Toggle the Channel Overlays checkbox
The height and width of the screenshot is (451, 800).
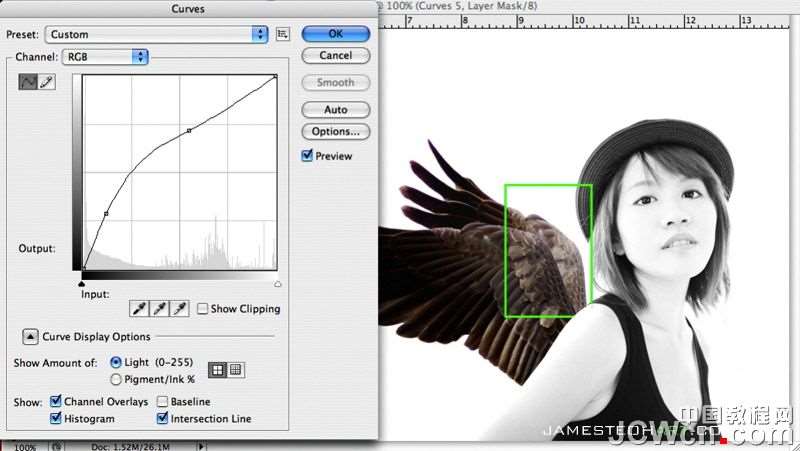click(56, 402)
